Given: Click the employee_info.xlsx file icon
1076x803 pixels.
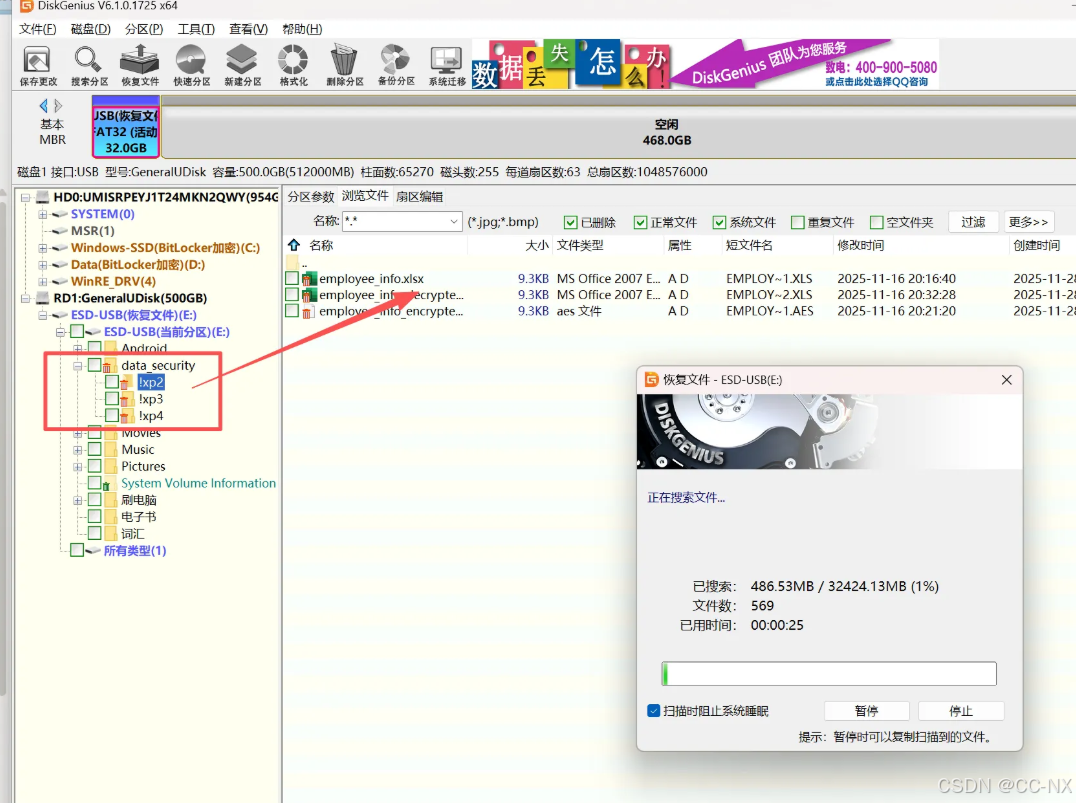Looking at the screenshot, I should [309, 279].
